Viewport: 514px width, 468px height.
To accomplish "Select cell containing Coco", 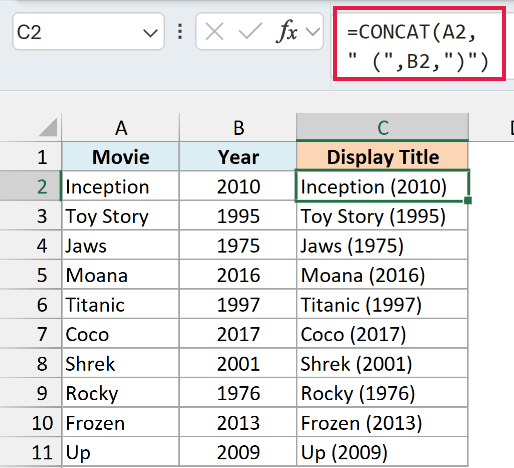I will coord(121,334).
